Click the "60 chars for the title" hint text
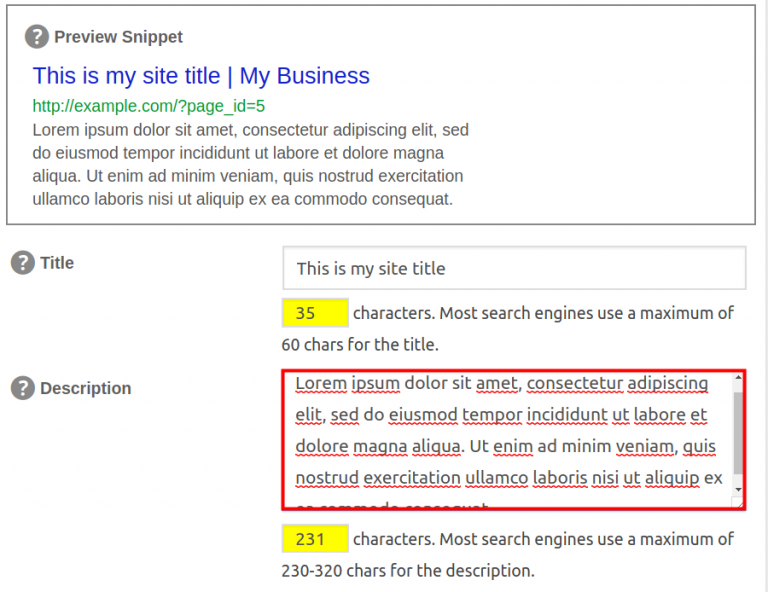Viewport: 768px width, 592px height. [x=360, y=345]
